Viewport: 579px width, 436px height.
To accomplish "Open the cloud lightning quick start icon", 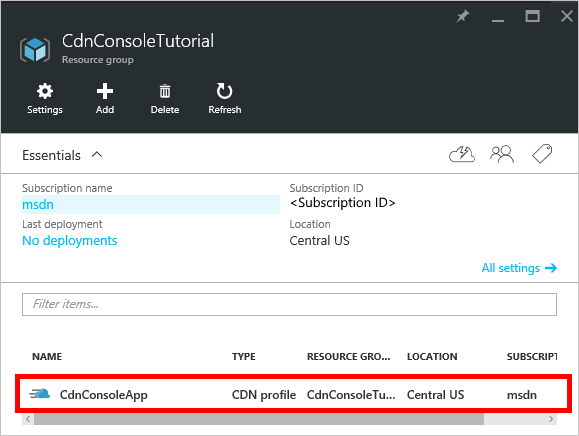I will (x=462, y=154).
